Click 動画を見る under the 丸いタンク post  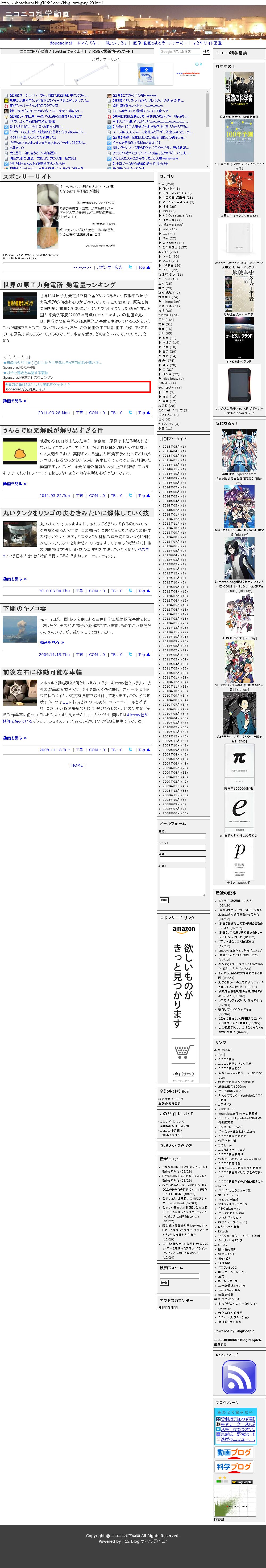tap(15, 579)
